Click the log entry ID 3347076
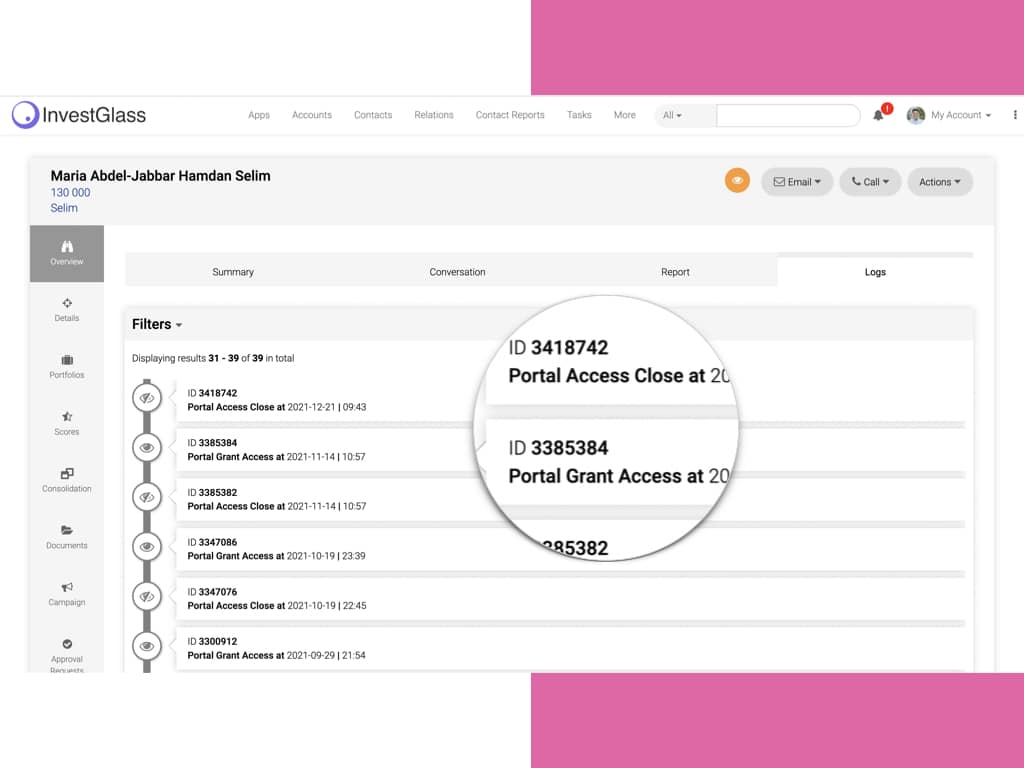 569,598
